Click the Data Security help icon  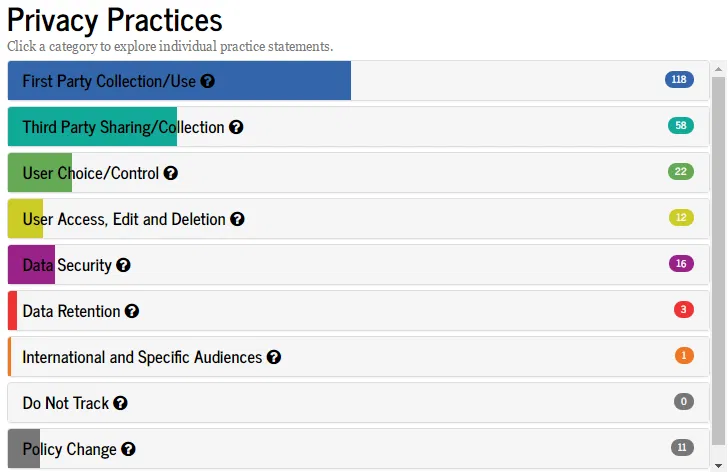tap(123, 266)
